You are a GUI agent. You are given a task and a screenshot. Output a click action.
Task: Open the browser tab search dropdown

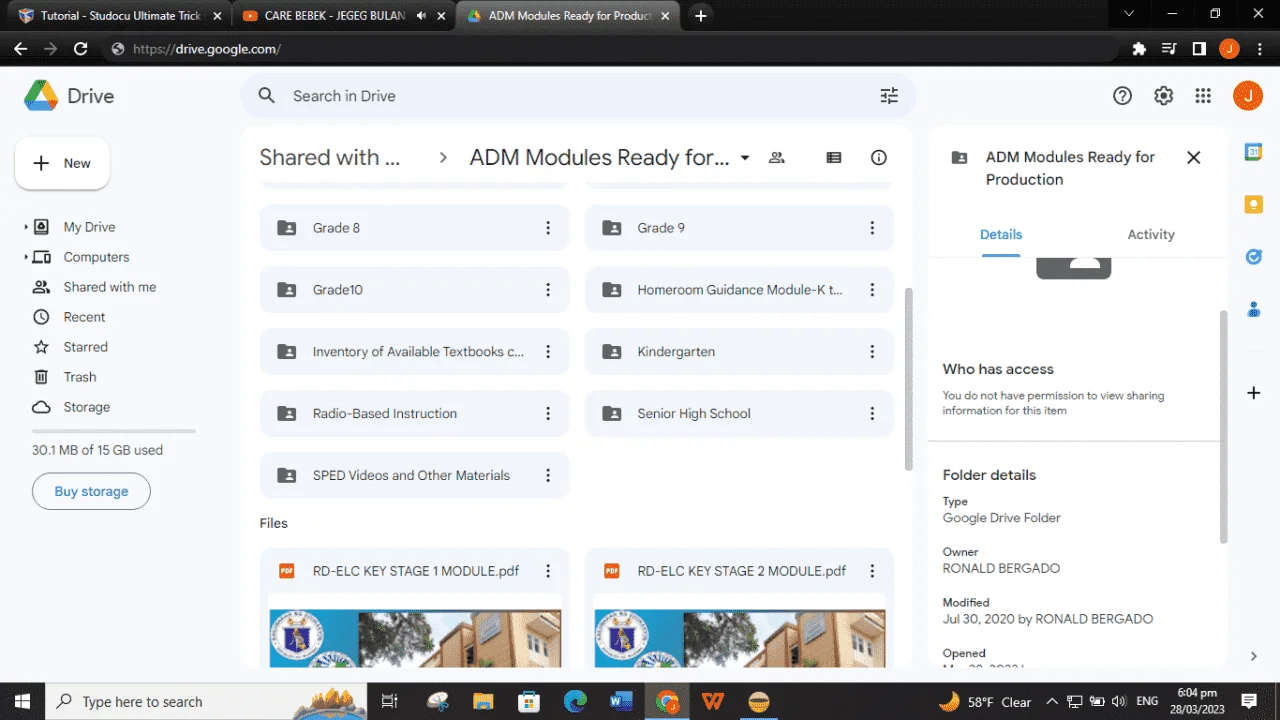(x=1129, y=14)
